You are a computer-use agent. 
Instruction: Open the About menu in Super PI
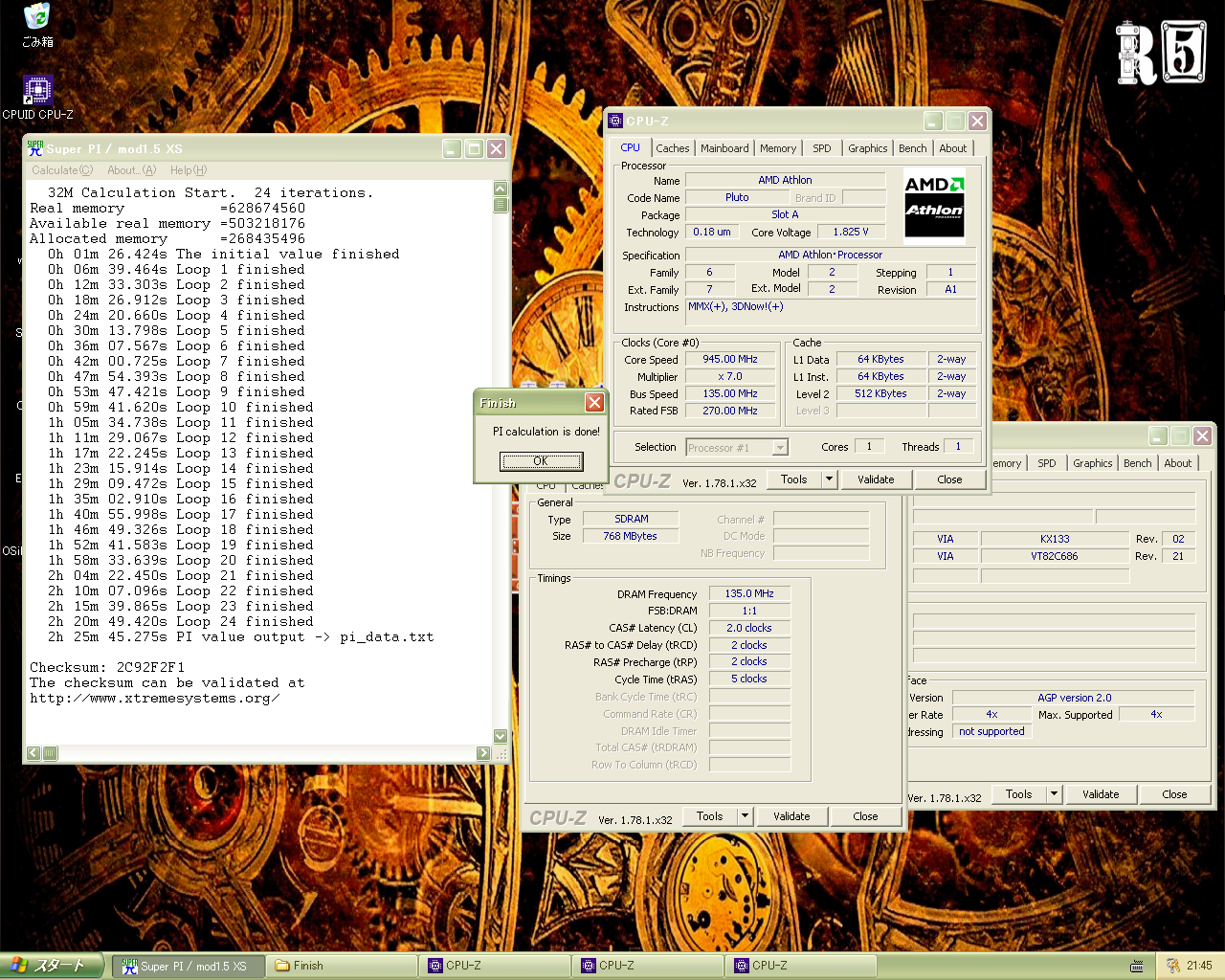point(131,170)
